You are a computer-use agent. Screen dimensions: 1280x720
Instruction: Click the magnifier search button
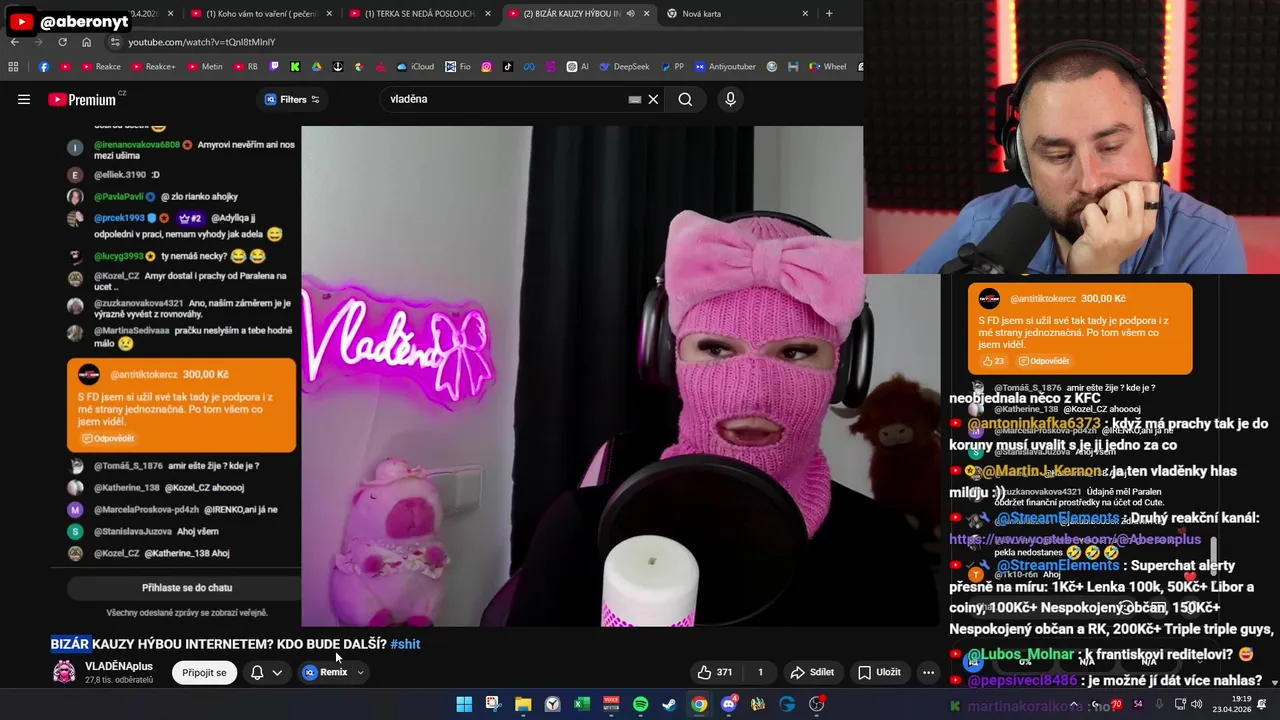685,99
